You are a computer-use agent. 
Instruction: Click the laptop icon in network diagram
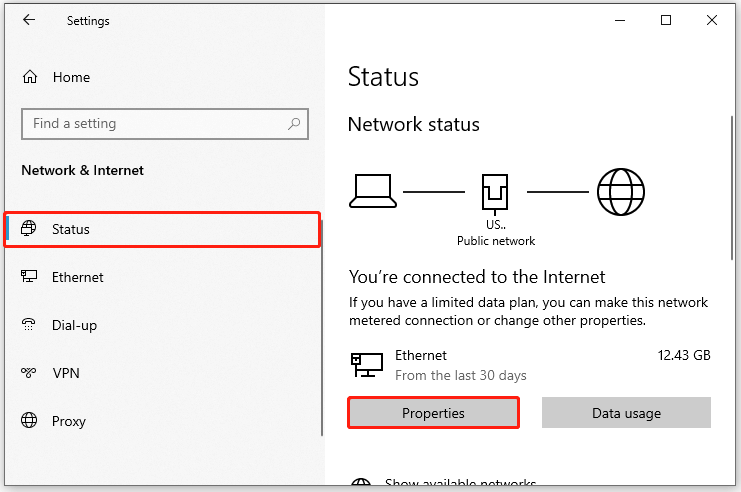[x=372, y=191]
